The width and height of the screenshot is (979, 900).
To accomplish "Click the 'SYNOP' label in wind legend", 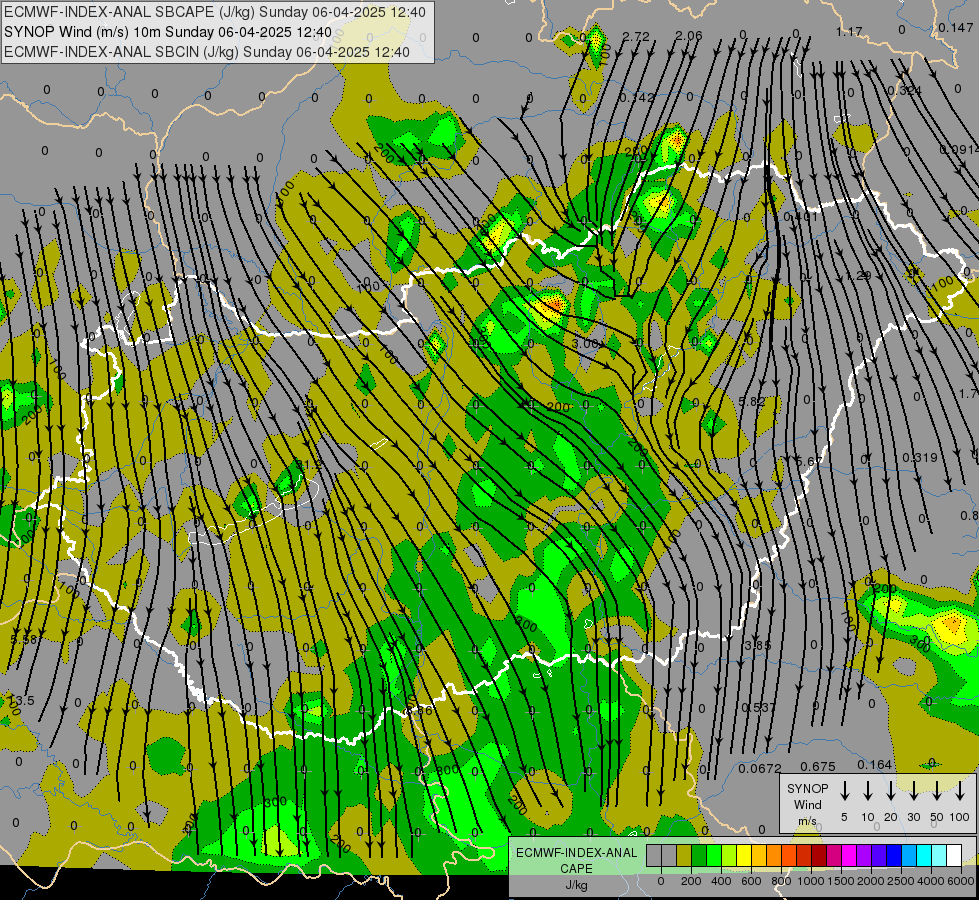I will (807, 788).
